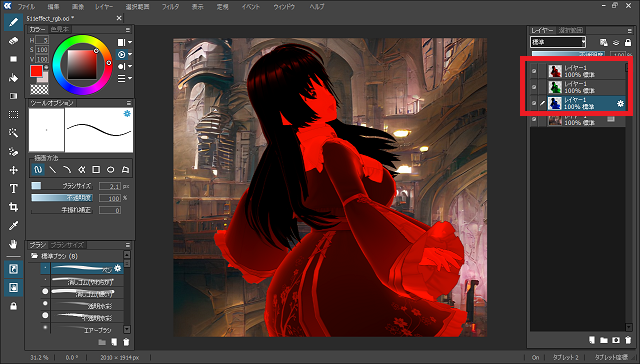This screenshot has height=364, width=640.
Task: Select the filled rectangle shape tool
Action: 13,59
